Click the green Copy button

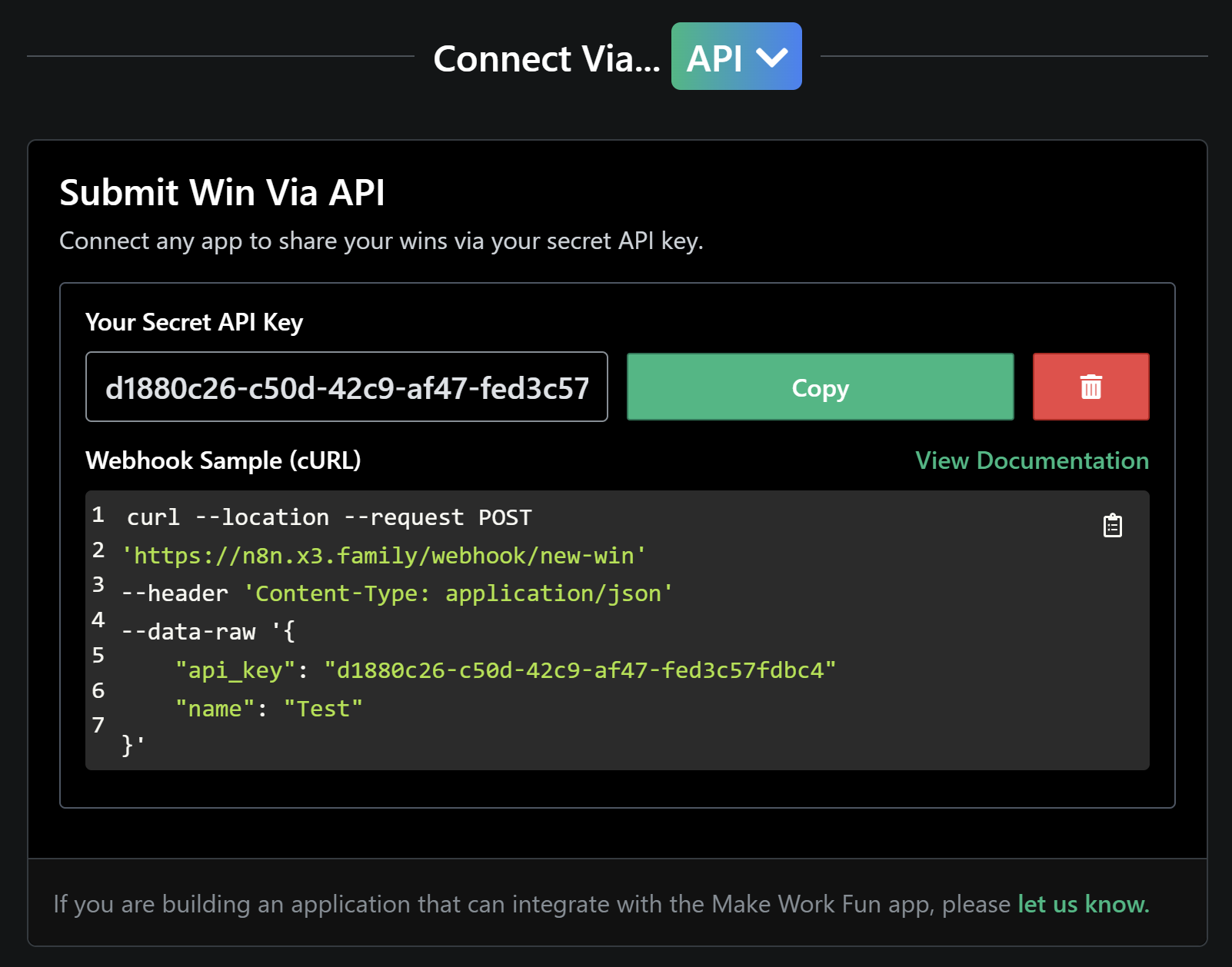pyautogui.click(x=820, y=387)
